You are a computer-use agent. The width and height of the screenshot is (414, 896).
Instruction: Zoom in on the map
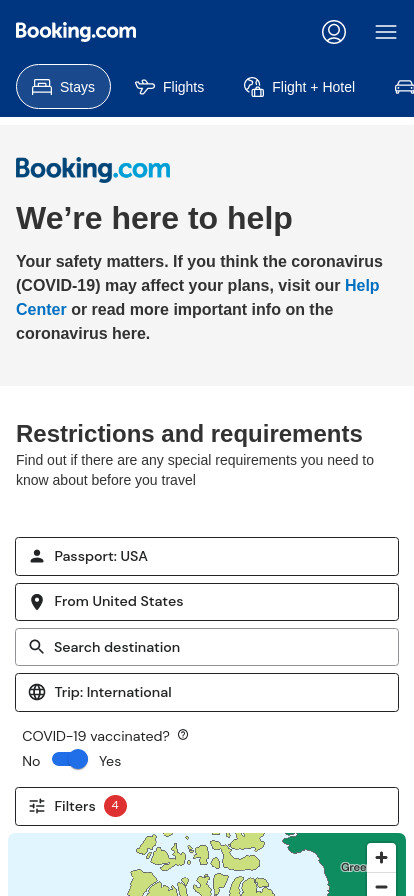click(x=381, y=858)
